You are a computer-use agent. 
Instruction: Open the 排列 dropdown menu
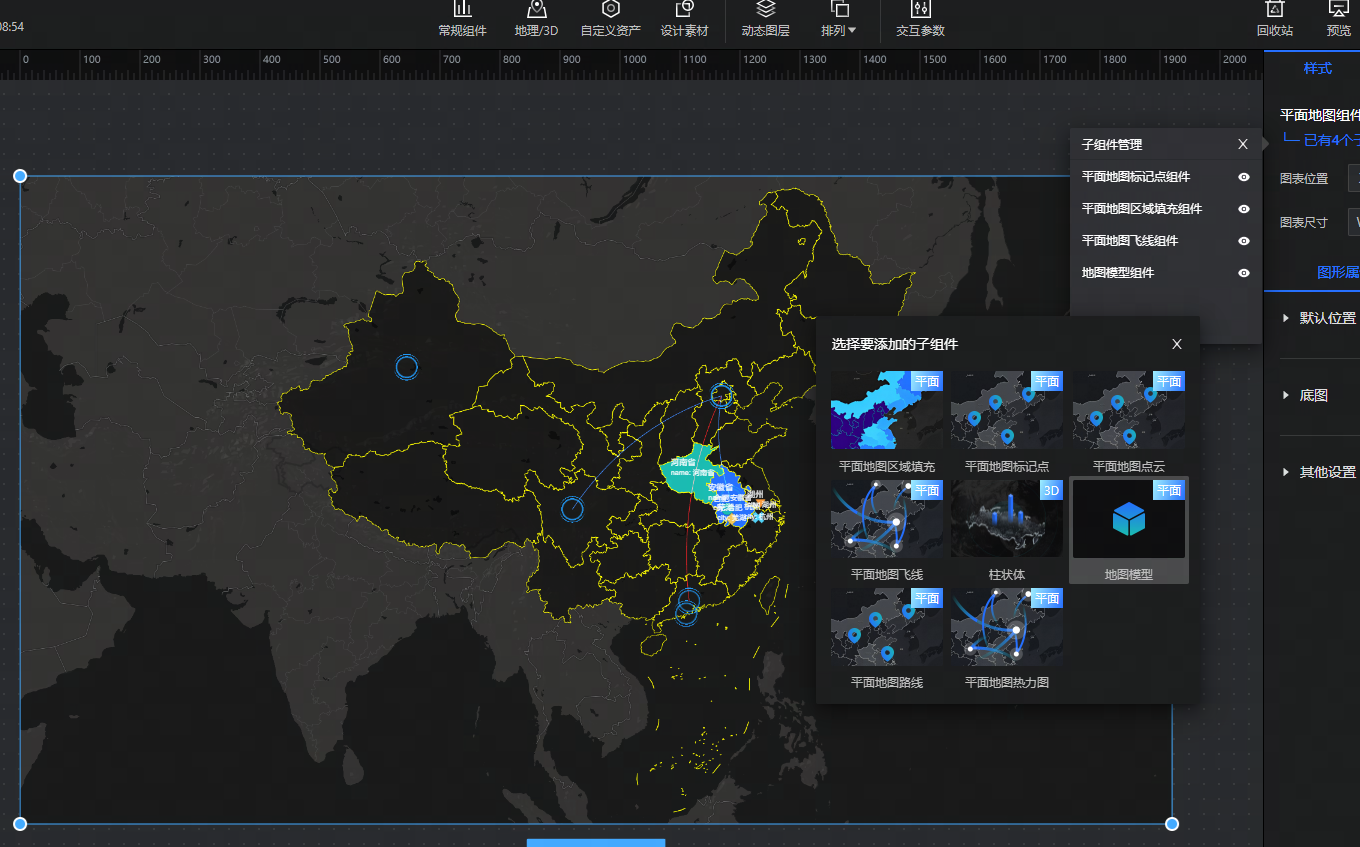(838, 30)
